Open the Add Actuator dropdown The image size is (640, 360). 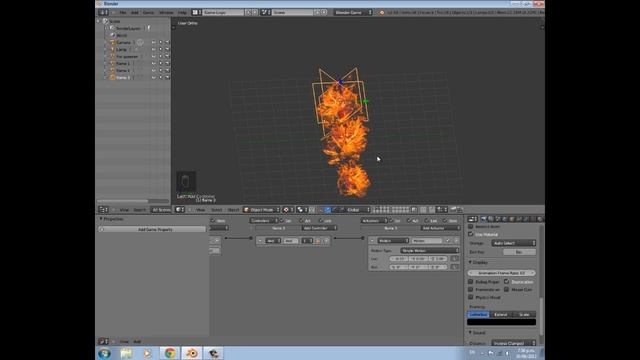click(440, 228)
